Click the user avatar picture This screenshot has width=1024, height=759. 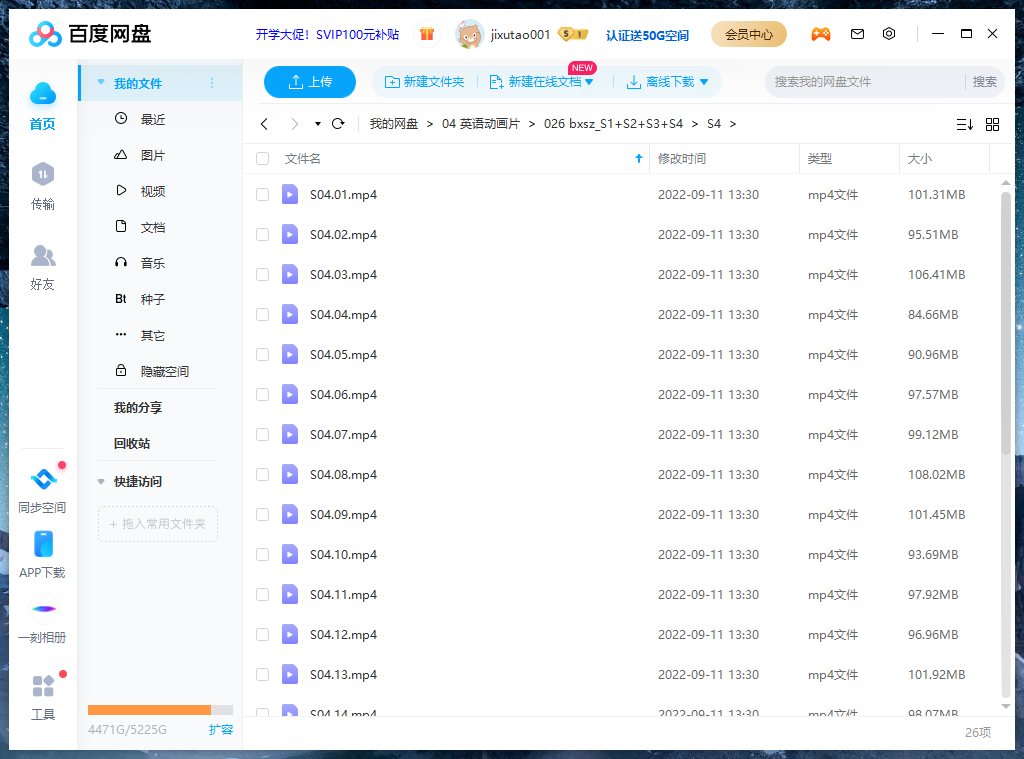[469, 34]
